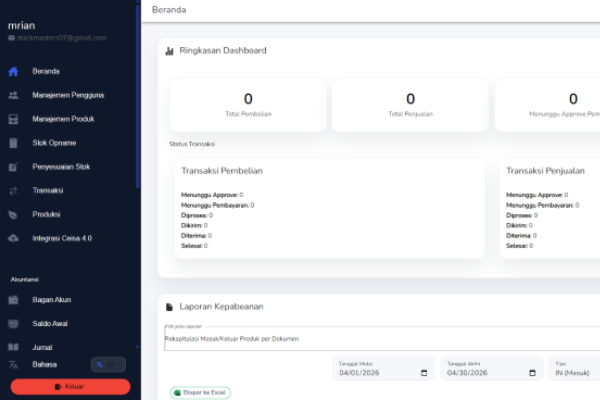This screenshot has width=600, height=400.
Task: Open the Transaksi arrows icon
Action: click(13, 190)
